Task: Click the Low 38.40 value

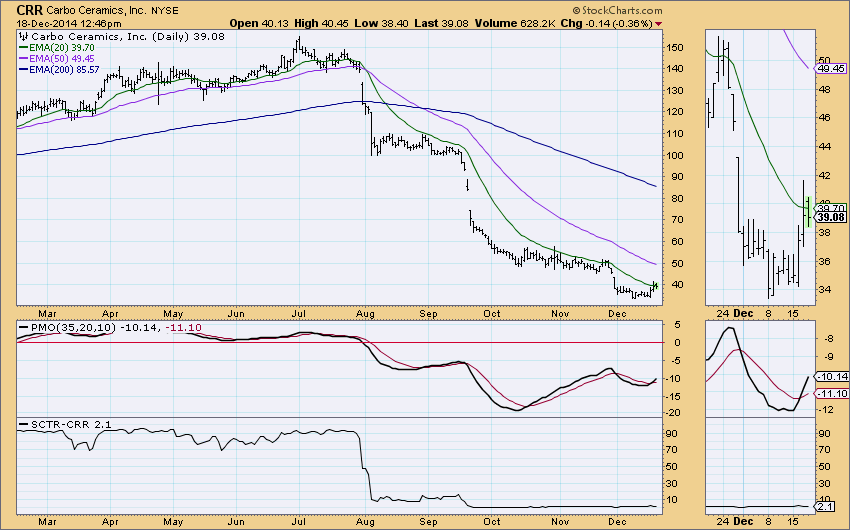Action: 382,23
